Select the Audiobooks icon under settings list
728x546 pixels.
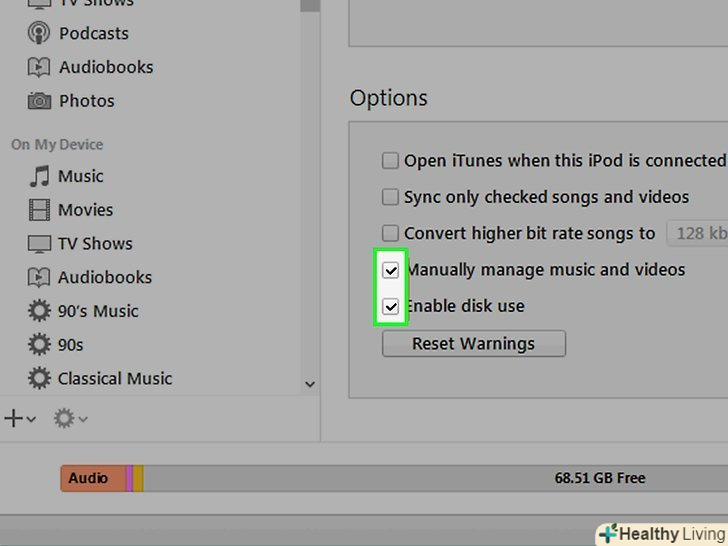pos(39,67)
